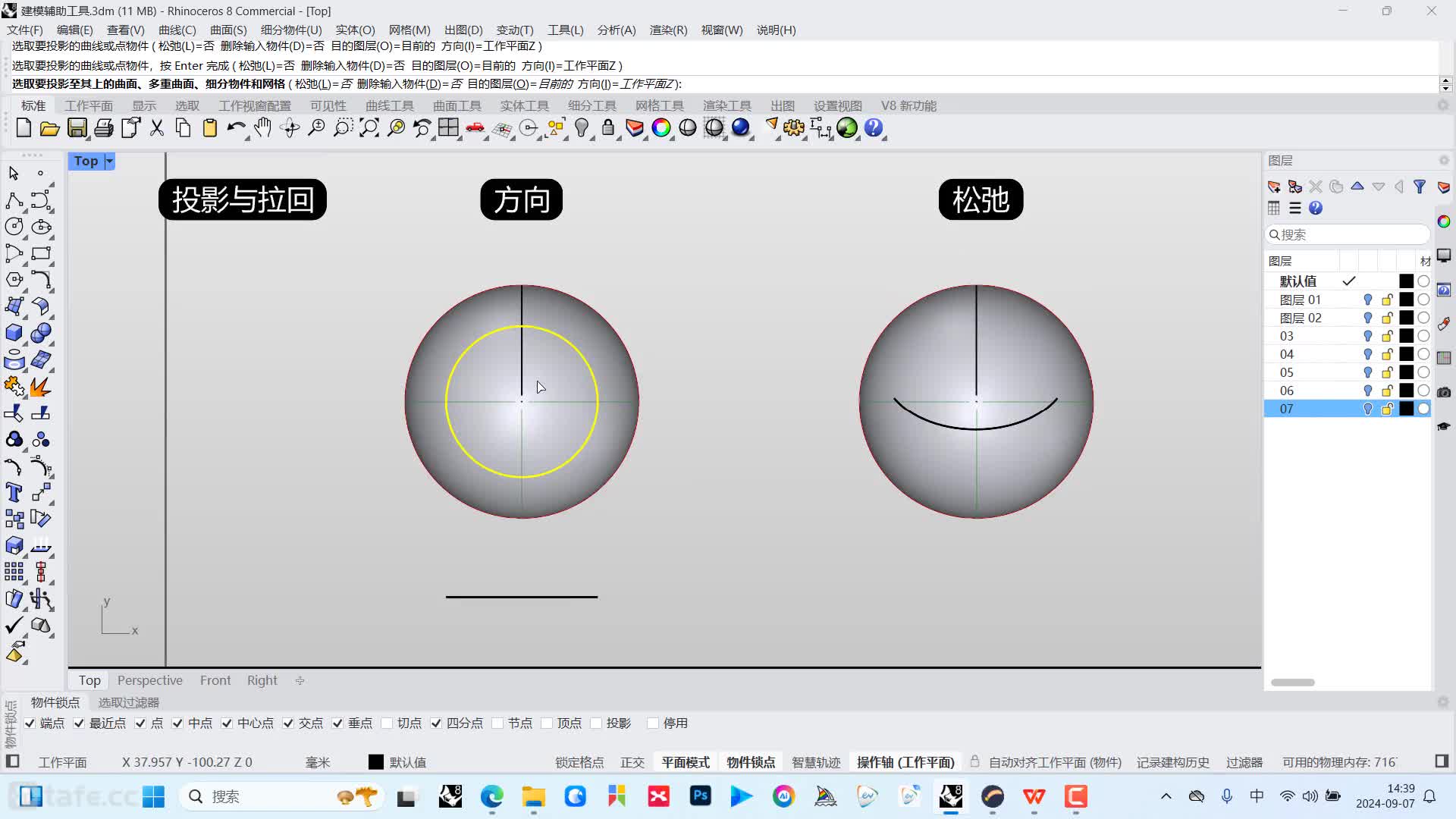Open the object snap panel gear menu
This screenshot has height=819, width=1456.
click(1443, 702)
